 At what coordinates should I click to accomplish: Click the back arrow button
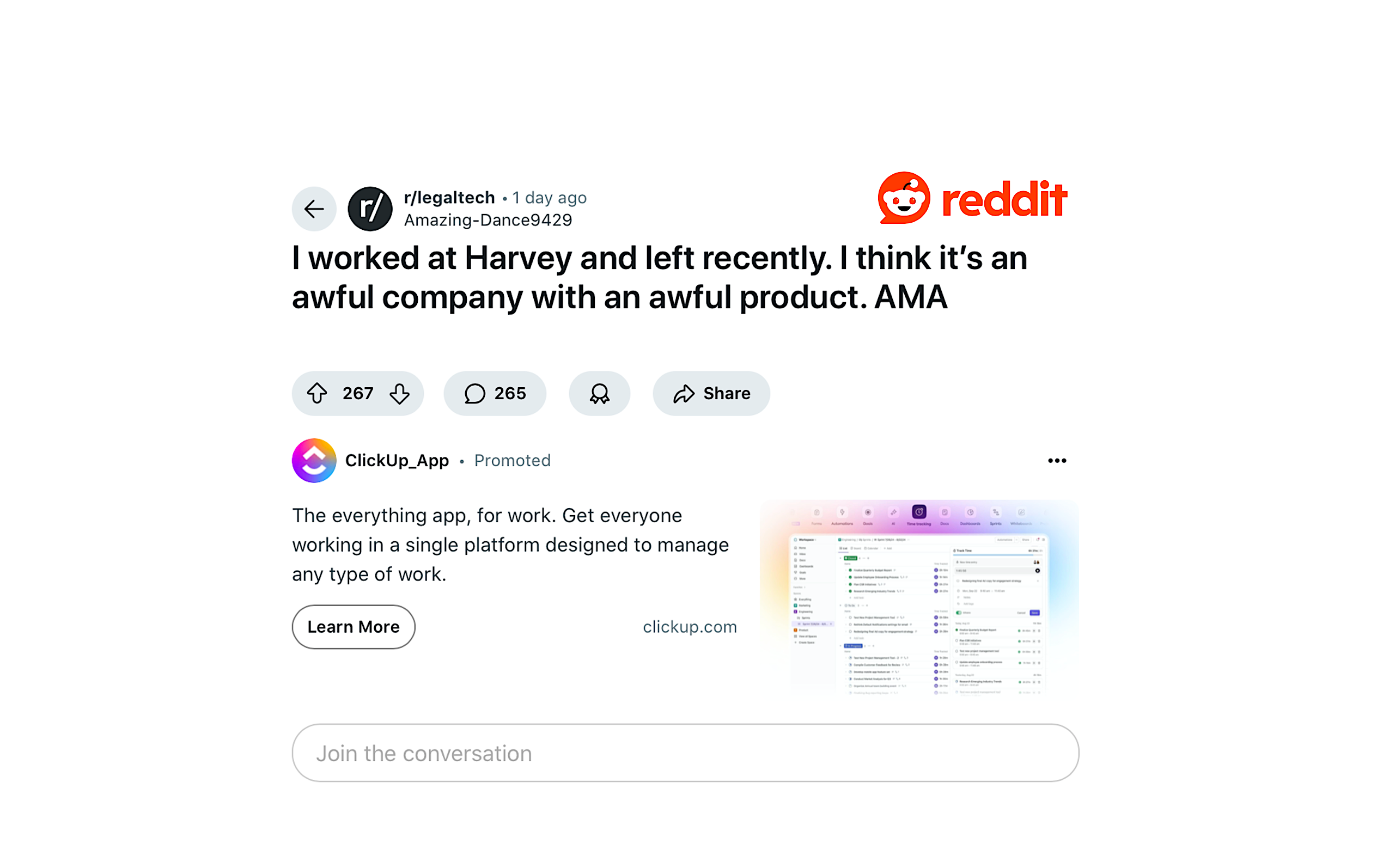click(314, 209)
